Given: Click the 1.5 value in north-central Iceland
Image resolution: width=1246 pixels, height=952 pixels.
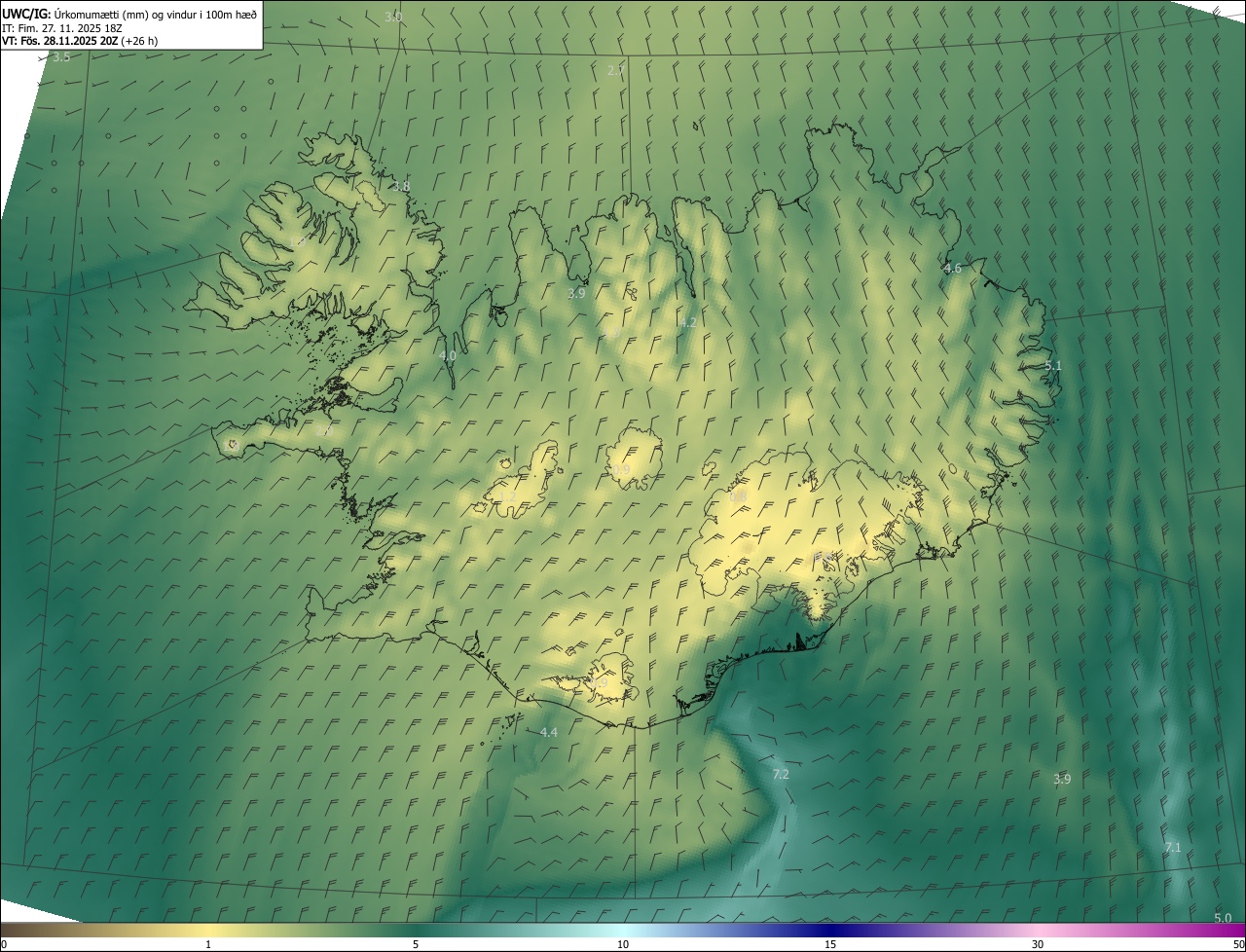Looking at the screenshot, I should tap(611, 333).
